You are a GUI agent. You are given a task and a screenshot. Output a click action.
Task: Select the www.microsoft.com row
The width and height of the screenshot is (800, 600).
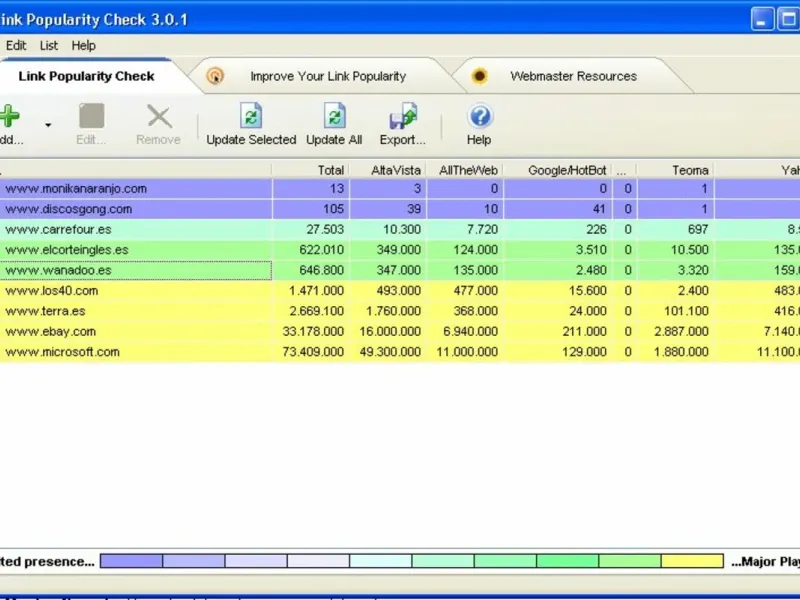[400, 352]
